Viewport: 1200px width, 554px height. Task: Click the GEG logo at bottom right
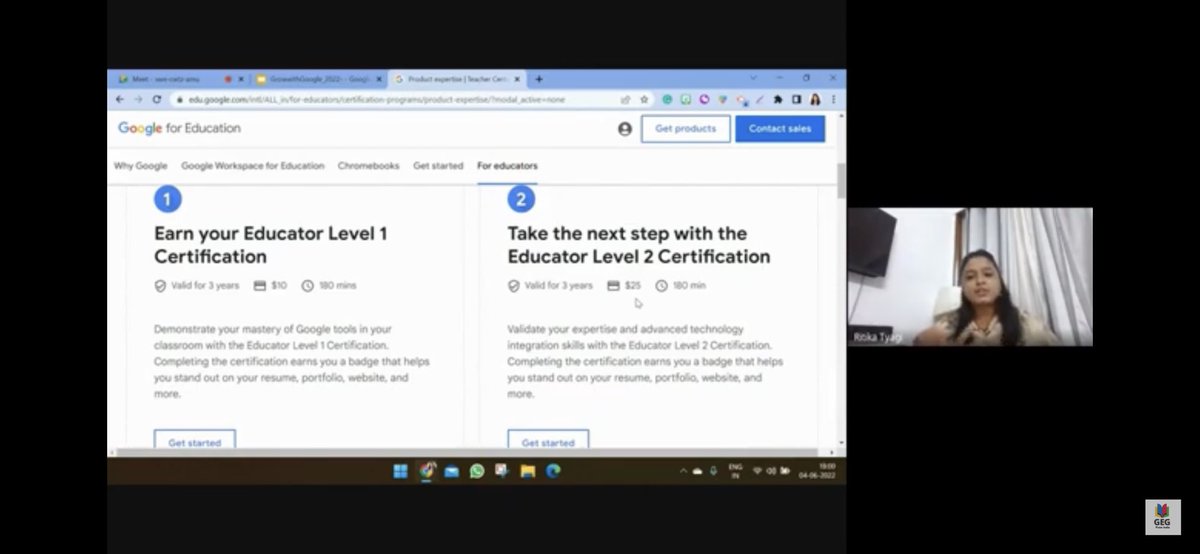(x=1161, y=517)
